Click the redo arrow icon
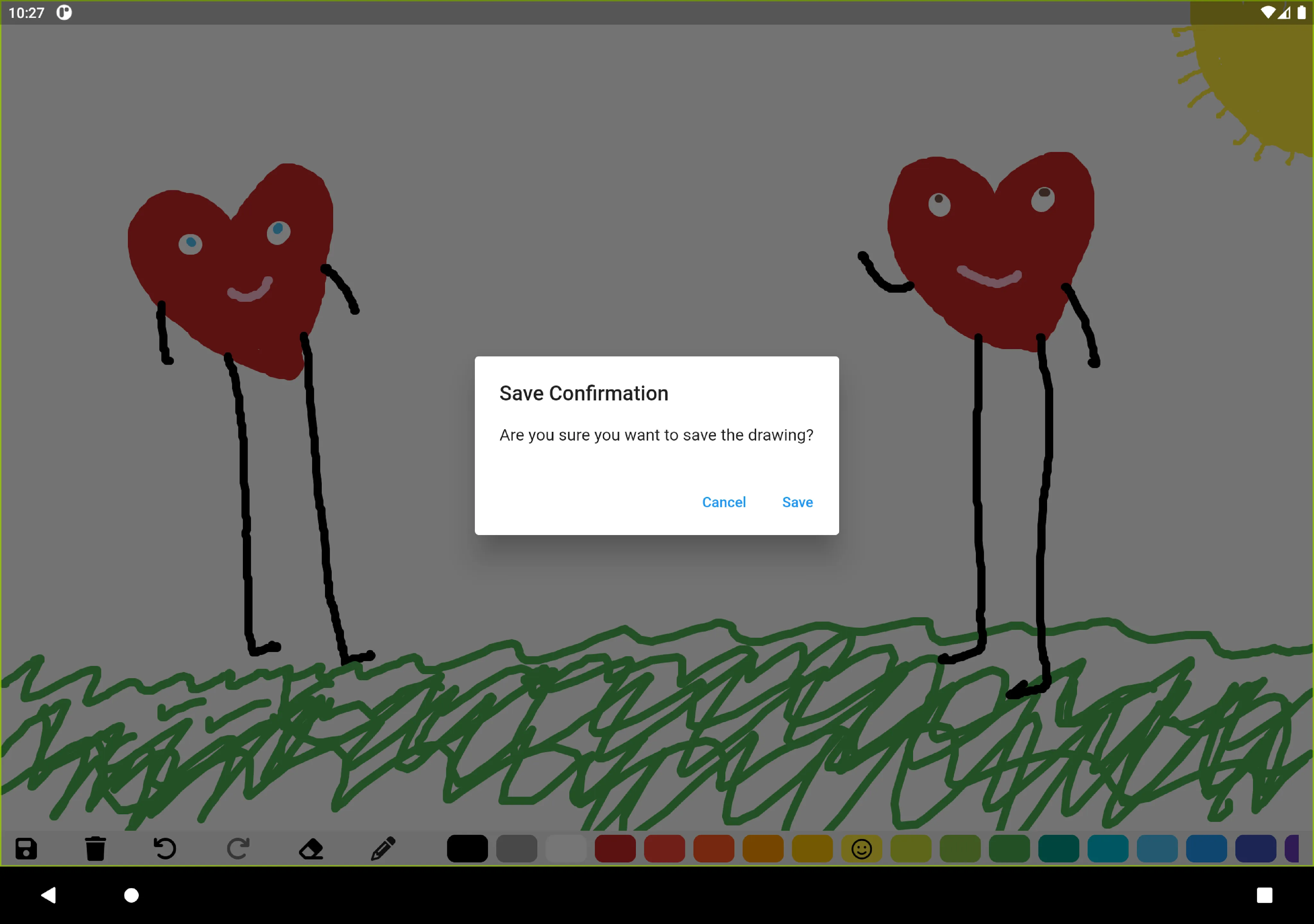1314x924 pixels. click(238, 848)
